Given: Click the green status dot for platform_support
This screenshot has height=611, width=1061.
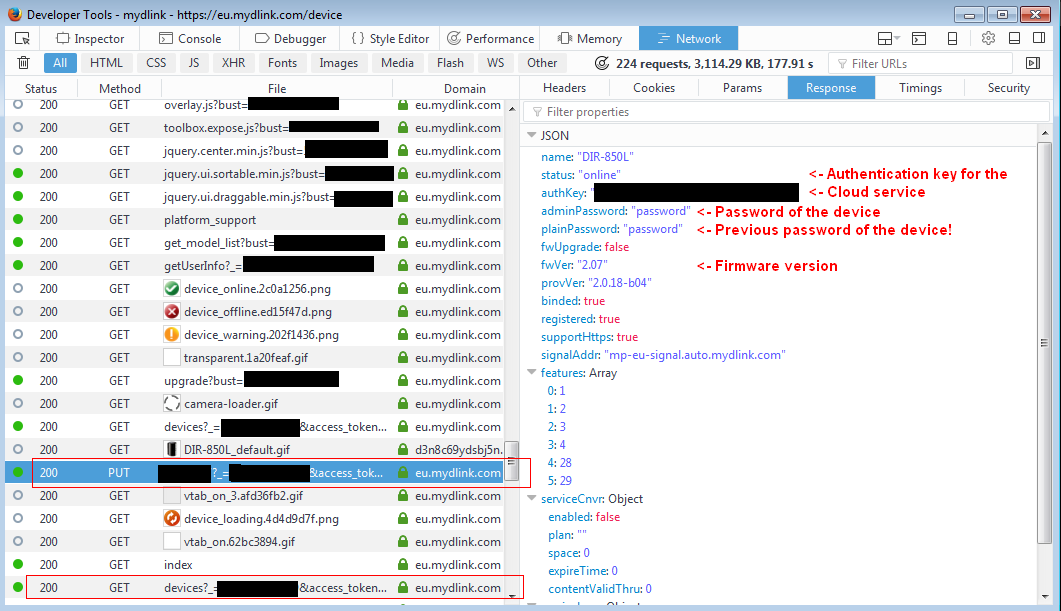Looking at the screenshot, I should click(18, 219).
